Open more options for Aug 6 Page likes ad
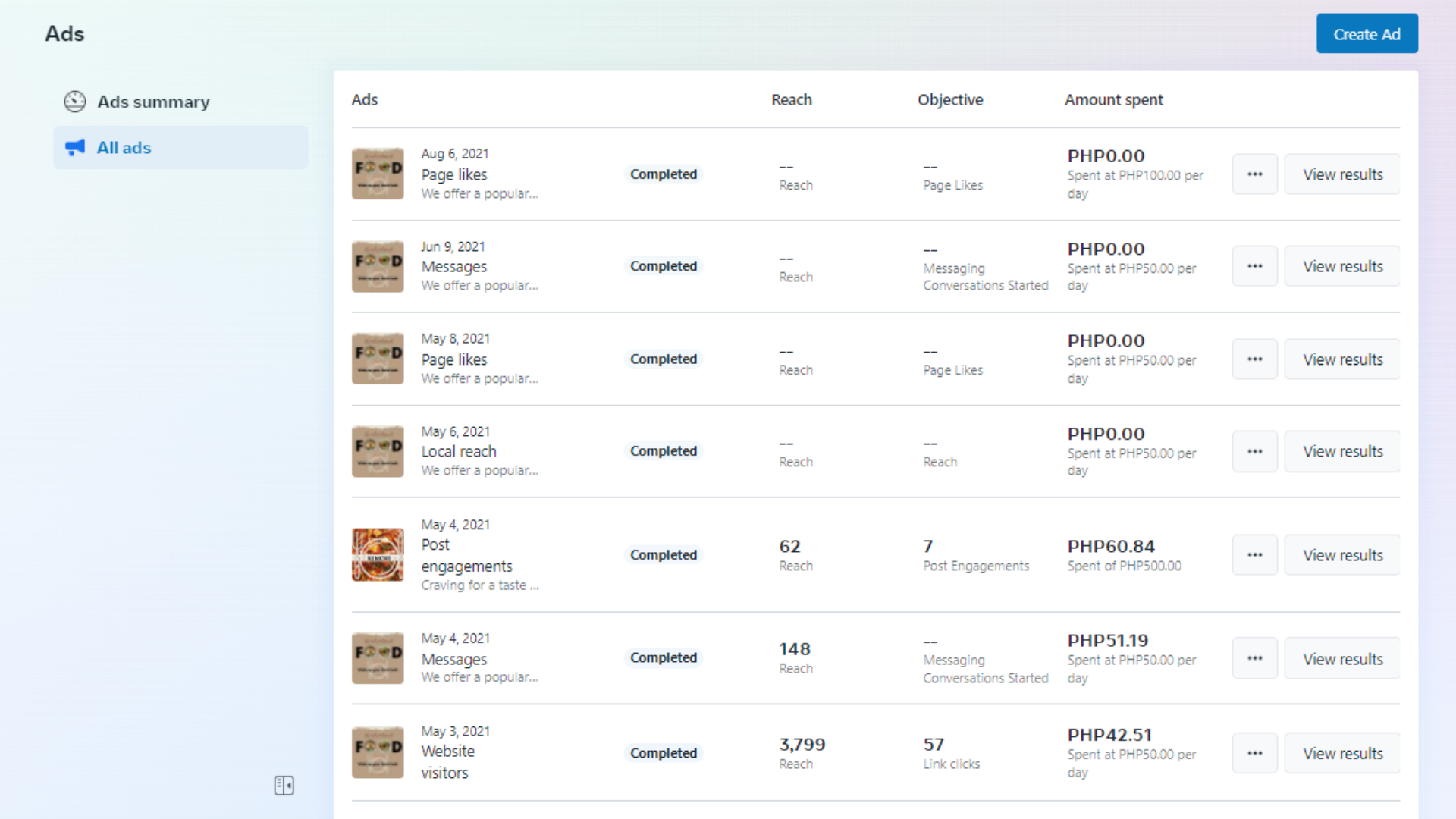The height and width of the screenshot is (819, 1456). coord(1254,174)
